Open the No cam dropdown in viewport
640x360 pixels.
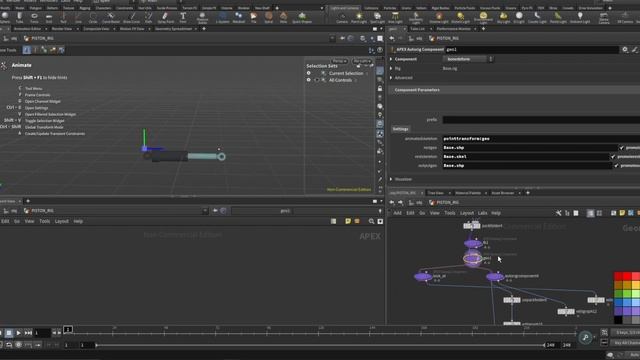(362, 61)
